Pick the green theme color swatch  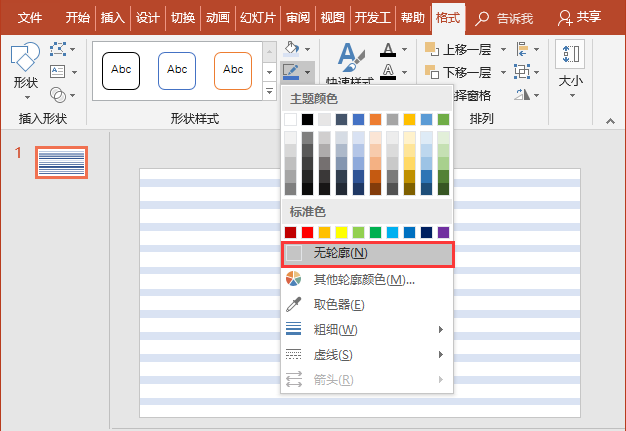click(x=443, y=119)
